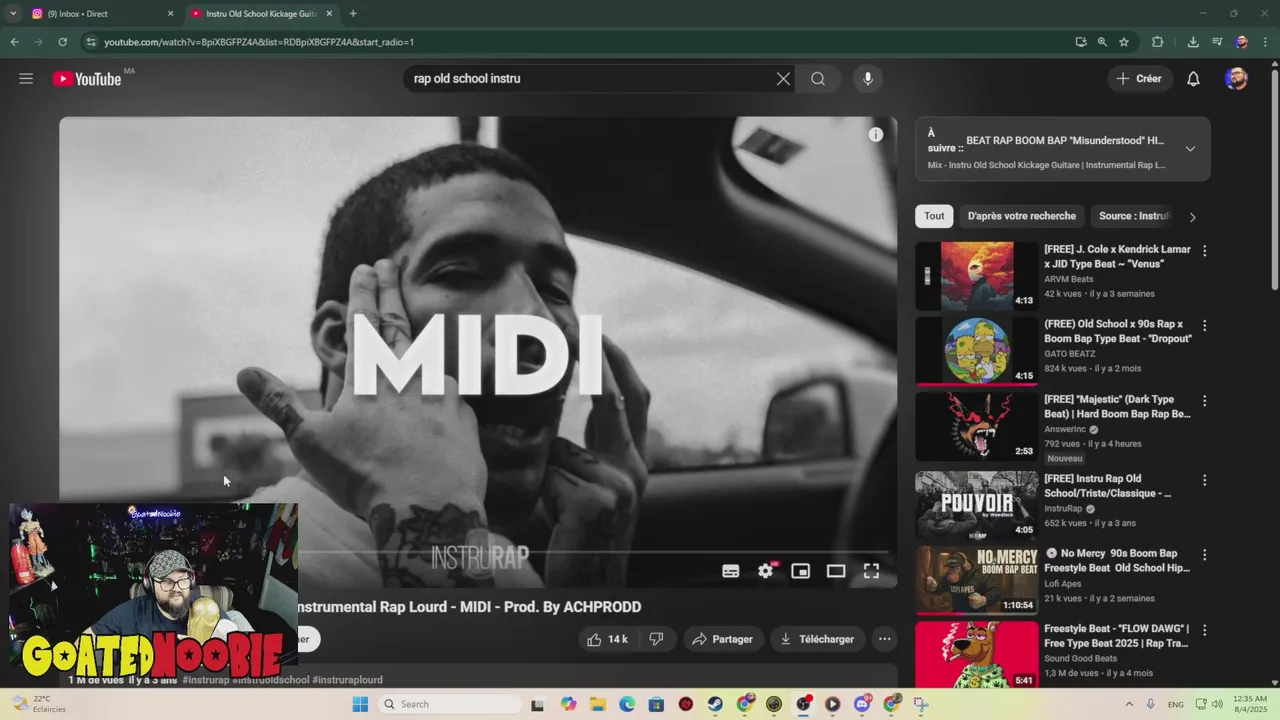This screenshot has height=720, width=1280.
Task: Switch to miniplayer mode
Action: coord(800,571)
